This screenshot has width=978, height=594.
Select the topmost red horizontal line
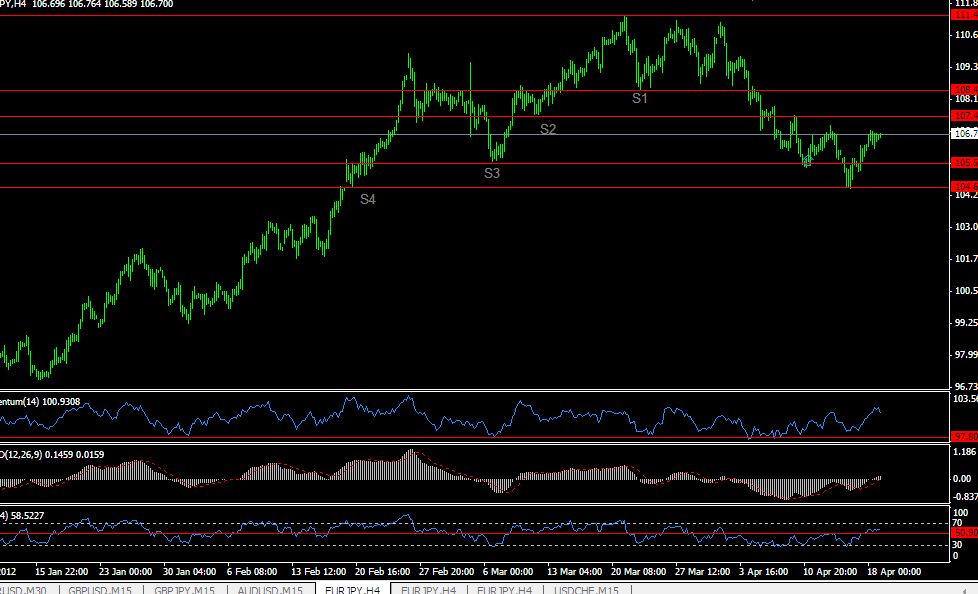click(474, 16)
